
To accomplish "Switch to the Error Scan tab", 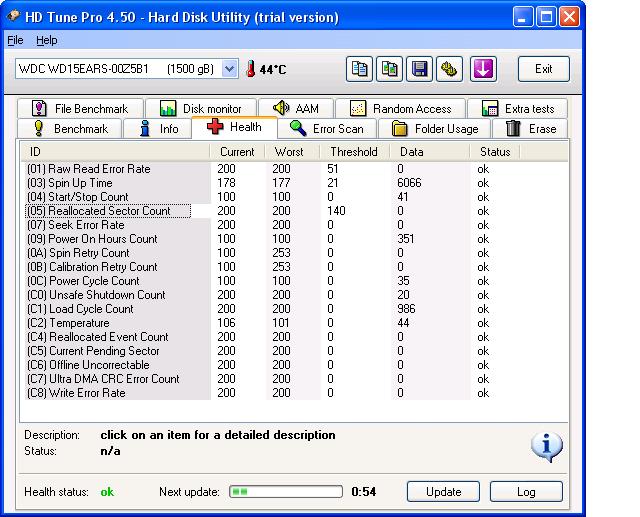I will pyautogui.click(x=327, y=129).
